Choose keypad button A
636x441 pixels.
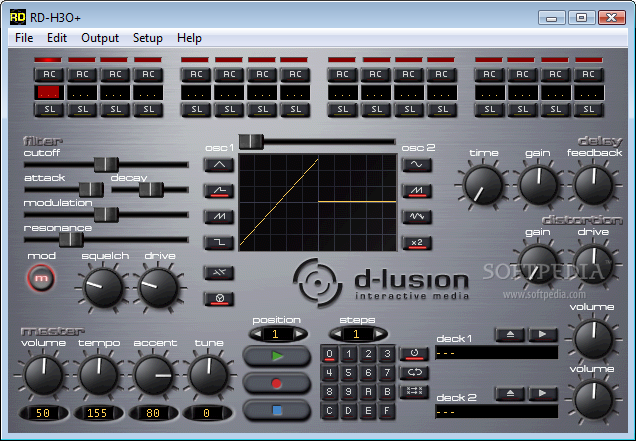(x=368, y=392)
